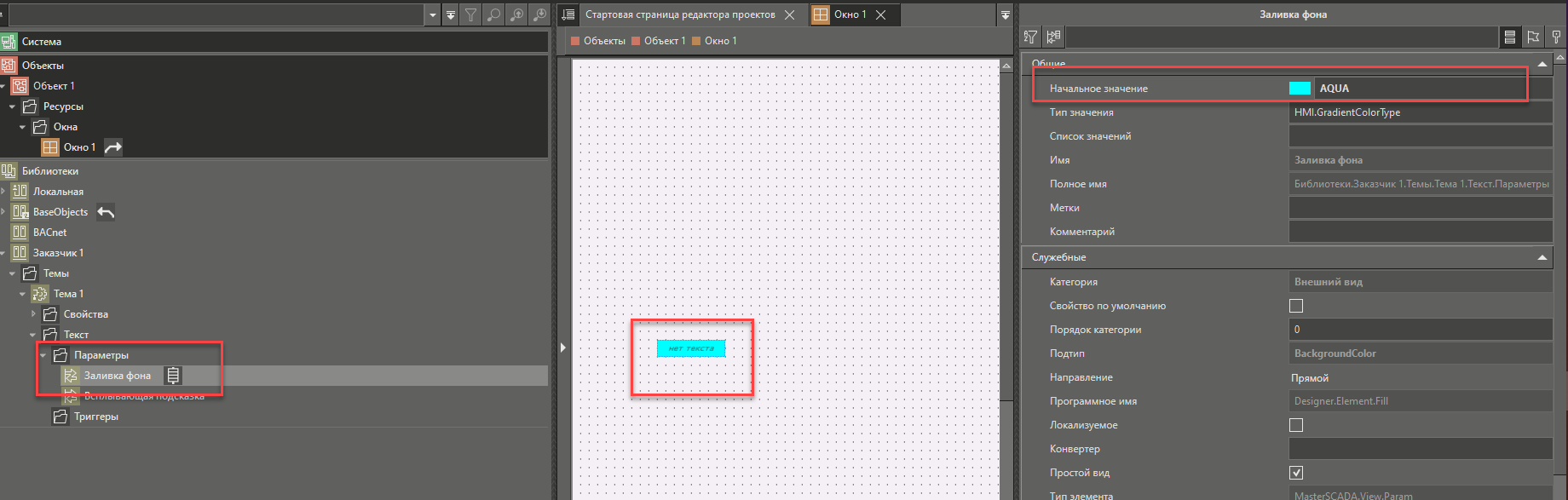Click the pin icon in properties toolbar
This screenshot has height=500, width=1568.
pos(1556,37)
